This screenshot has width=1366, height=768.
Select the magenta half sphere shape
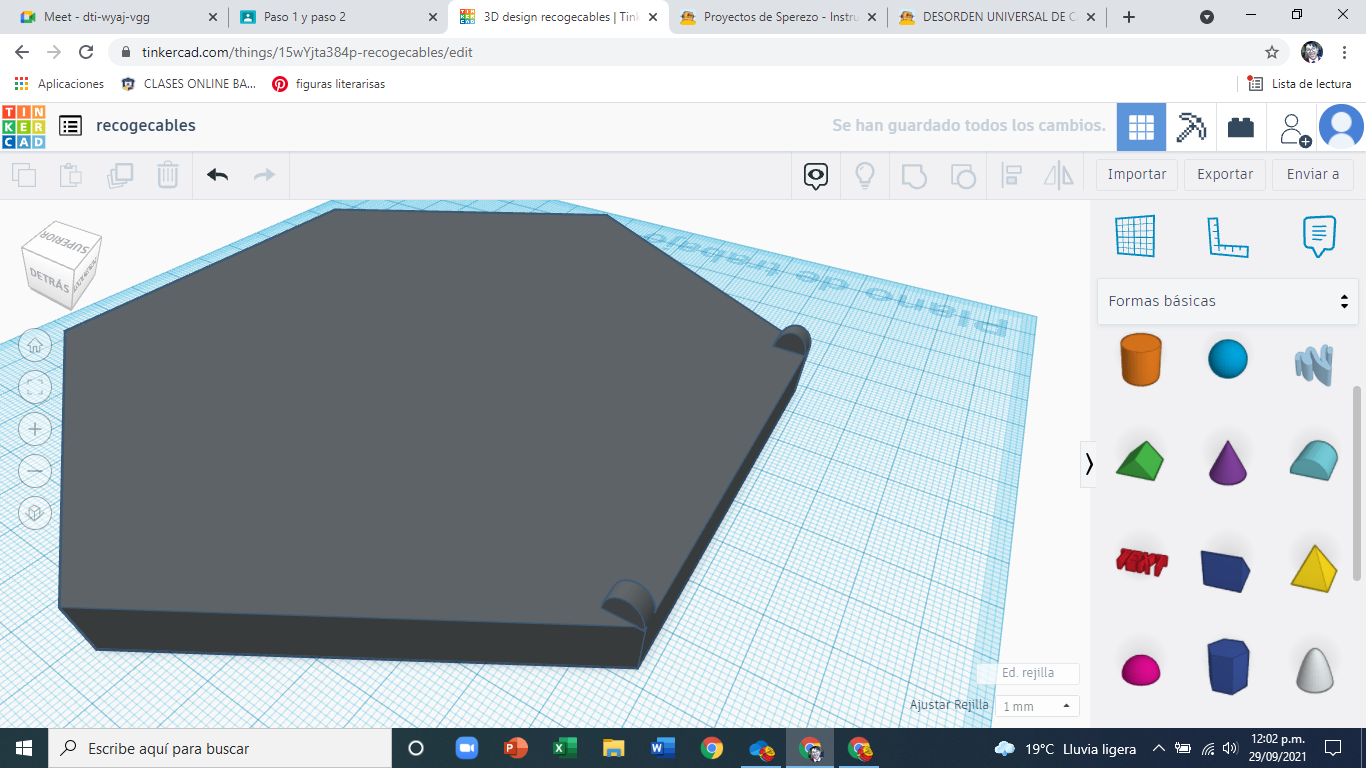point(1140,669)
